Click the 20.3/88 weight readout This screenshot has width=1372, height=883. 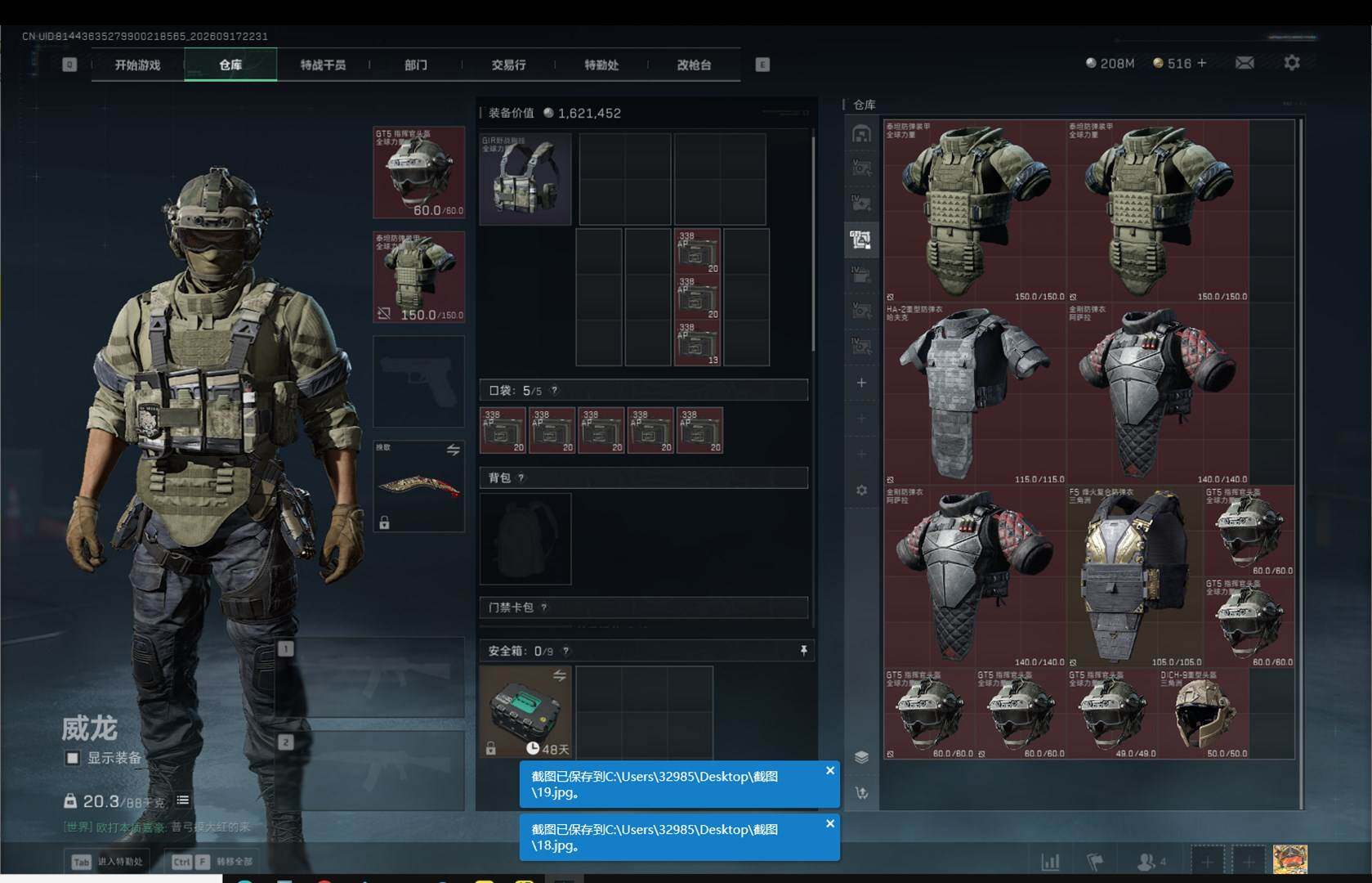[x=115, y=801]
